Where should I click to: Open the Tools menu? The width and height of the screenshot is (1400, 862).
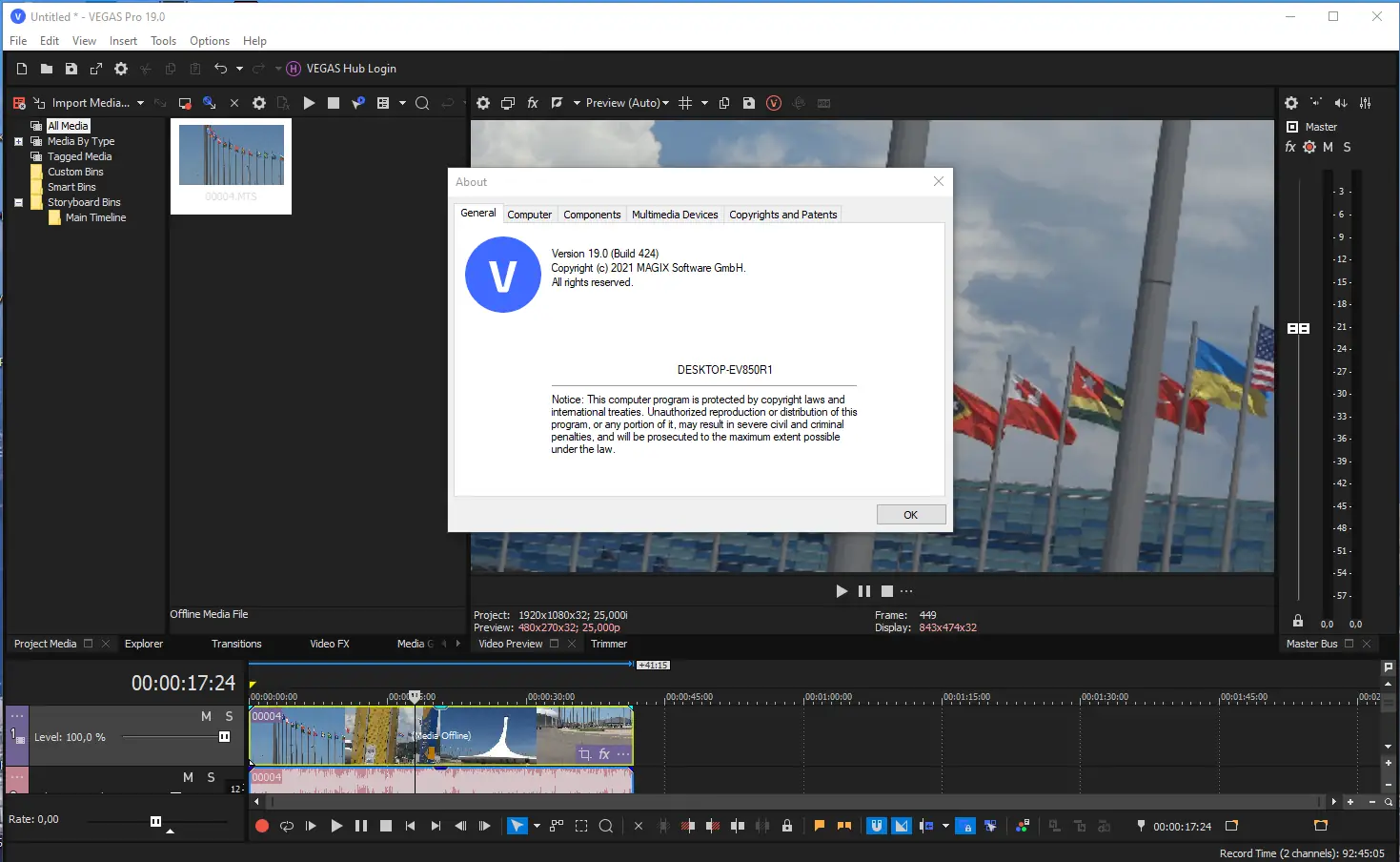[163, 40]
